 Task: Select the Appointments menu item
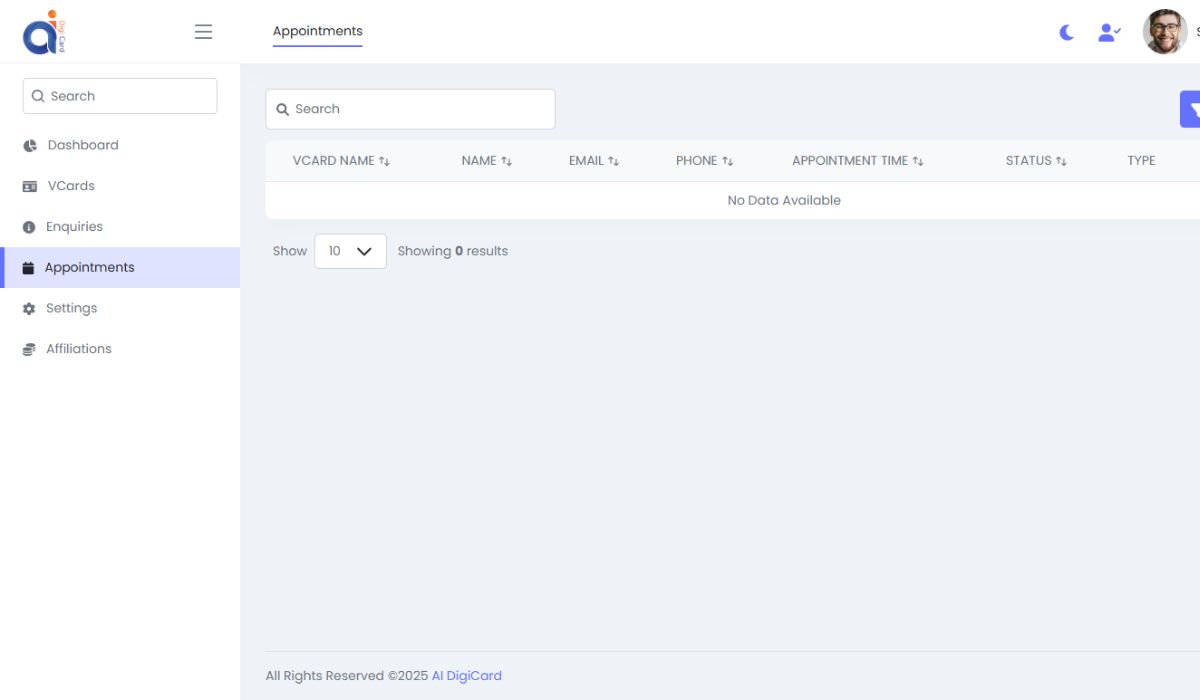coord(89,267)
